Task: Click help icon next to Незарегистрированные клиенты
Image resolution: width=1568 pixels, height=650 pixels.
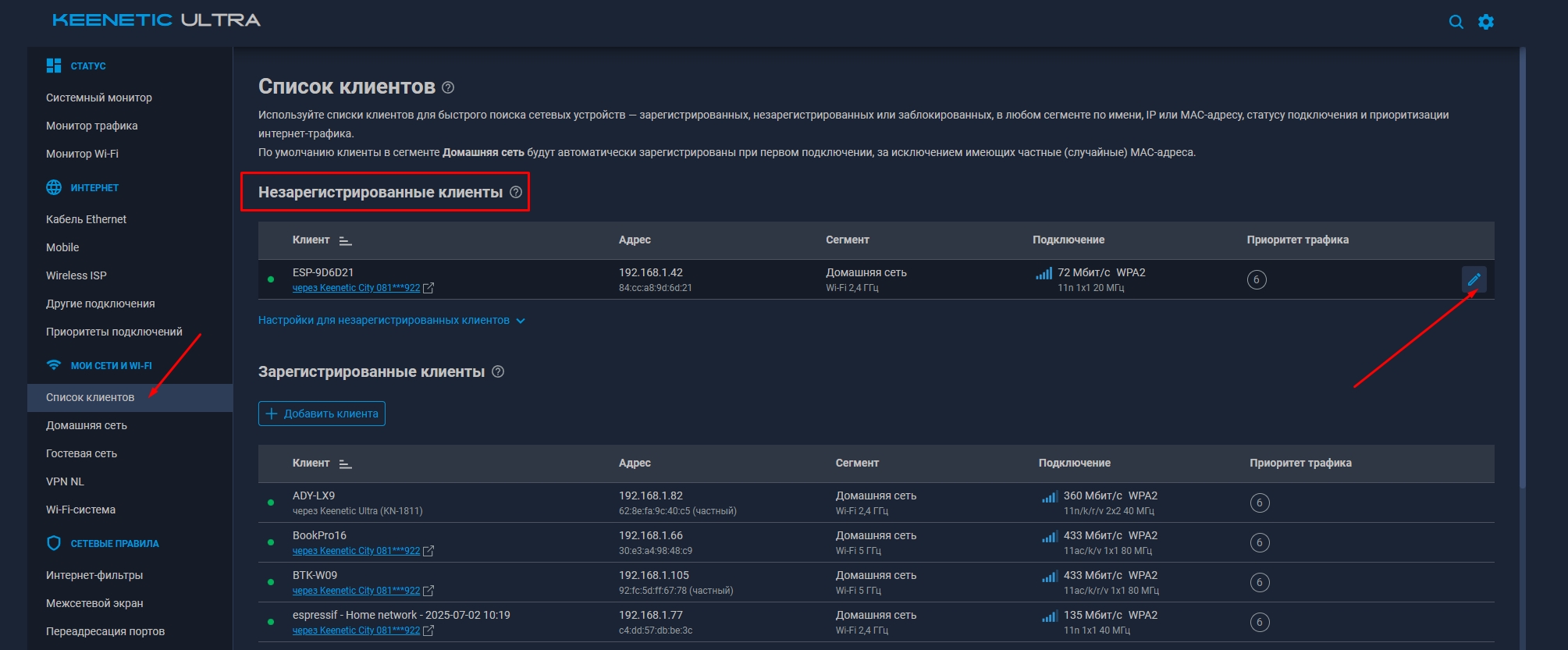Action: coord(516,192)
